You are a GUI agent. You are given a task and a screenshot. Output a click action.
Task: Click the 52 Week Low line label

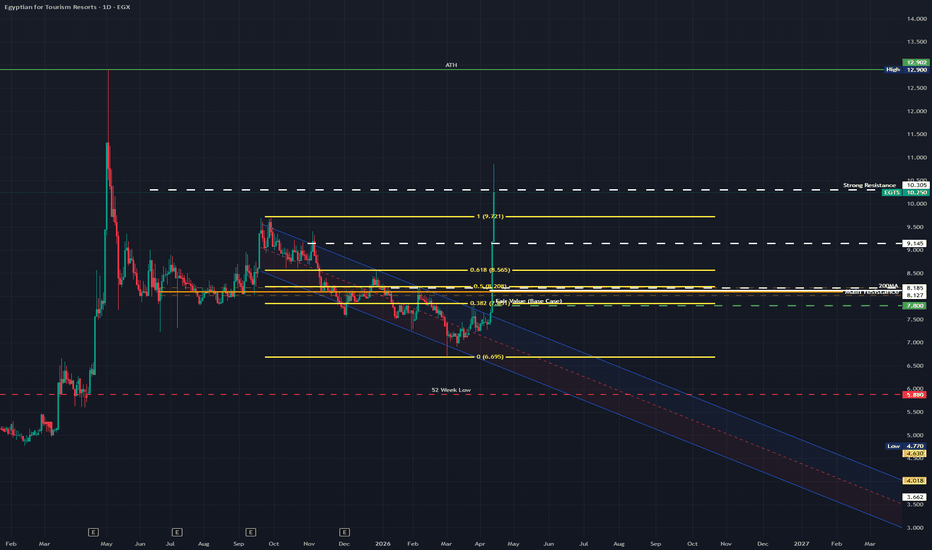click(x=450, y=390)
